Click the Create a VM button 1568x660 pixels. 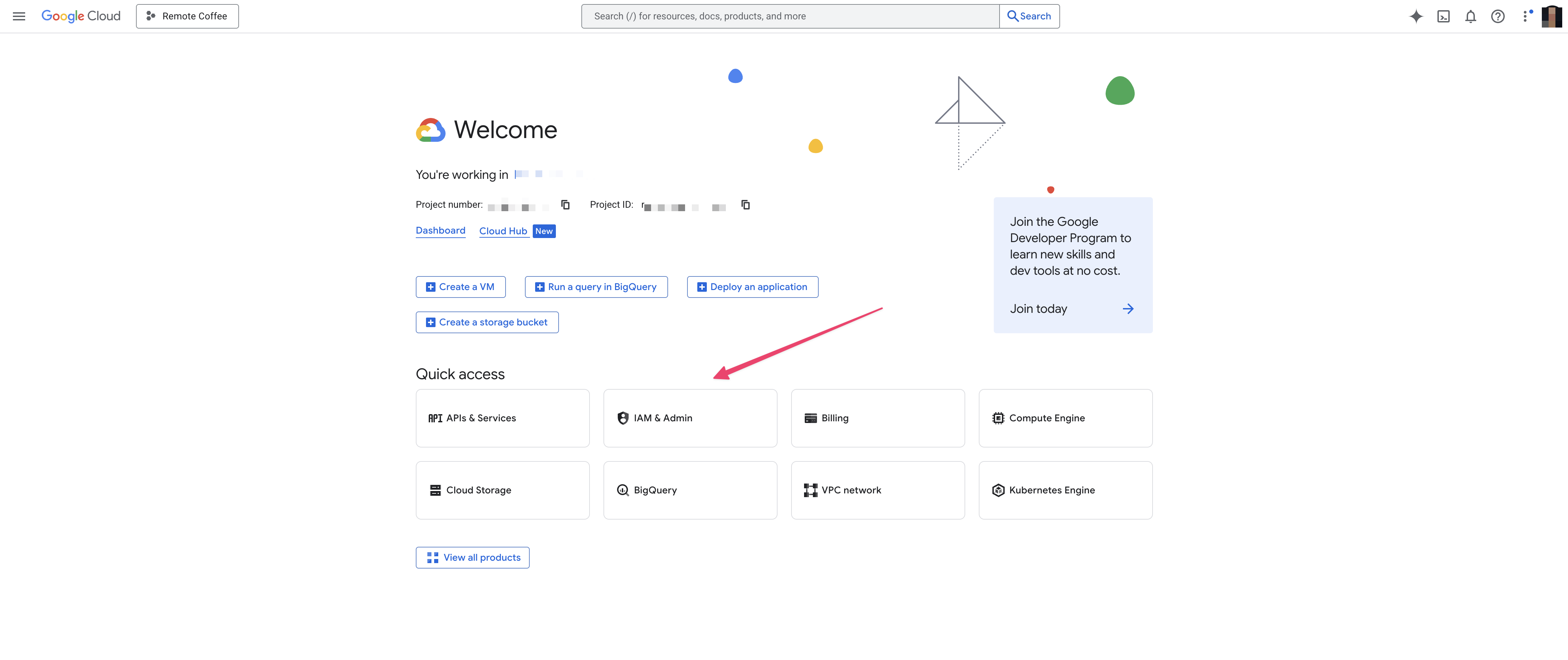point(460,287)
